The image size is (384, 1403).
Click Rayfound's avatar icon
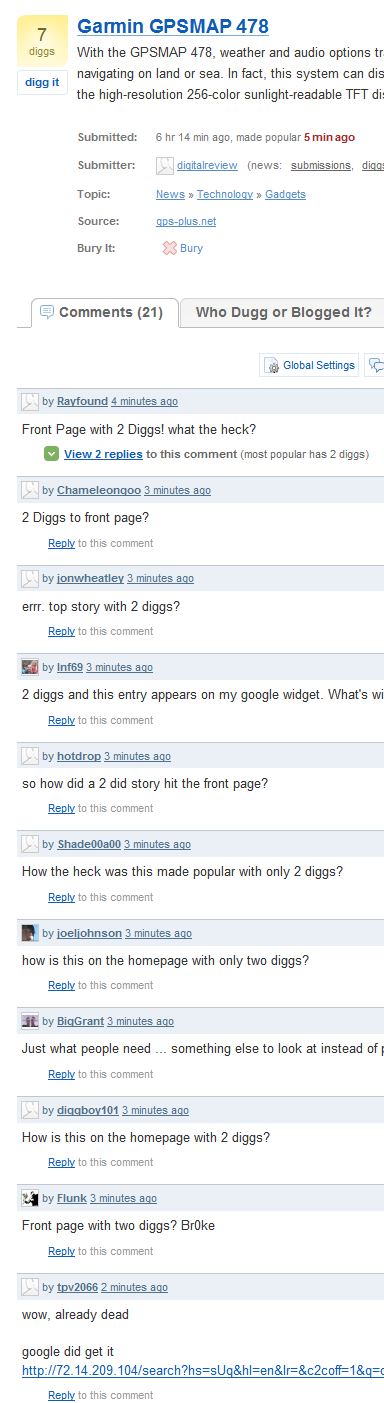(x=30, y=401)
